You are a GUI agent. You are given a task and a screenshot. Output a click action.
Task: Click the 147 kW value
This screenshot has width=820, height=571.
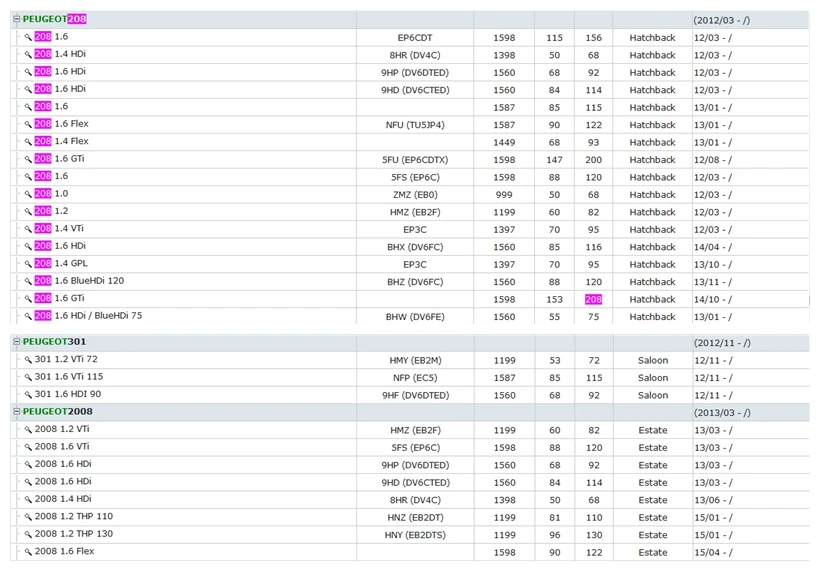click(554, 159)
